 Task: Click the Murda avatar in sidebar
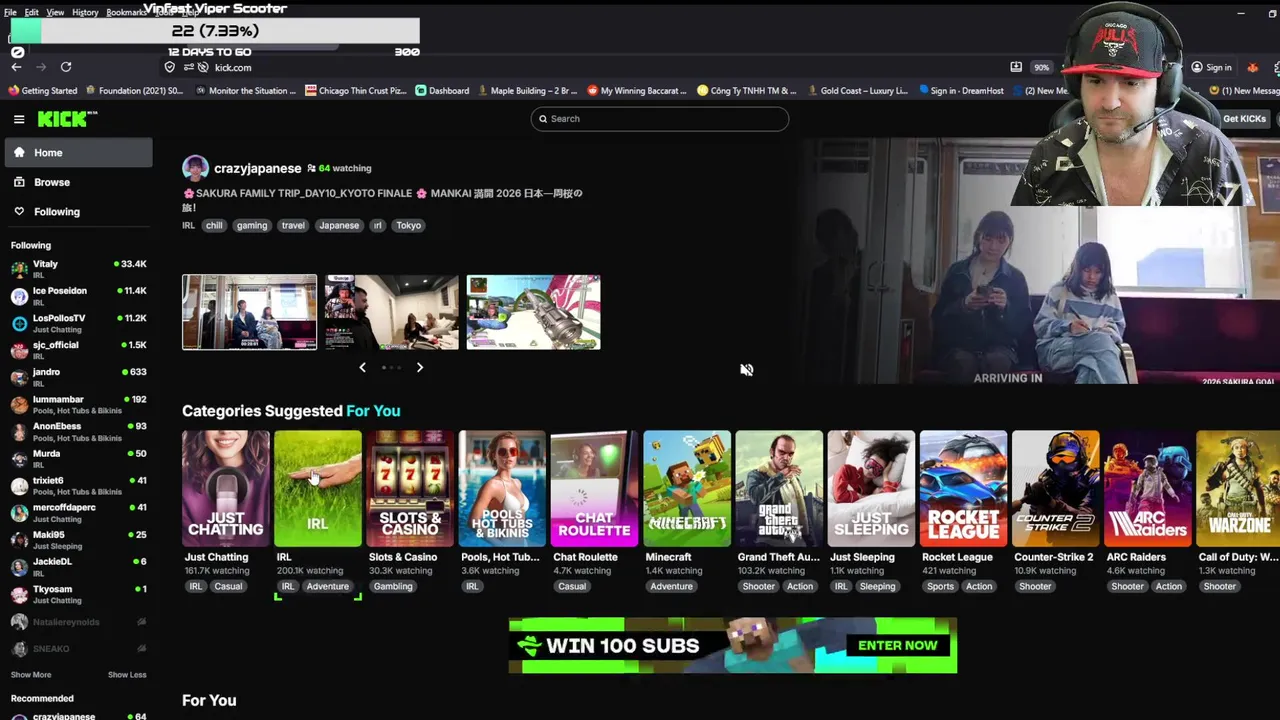(x=19, y=458)
